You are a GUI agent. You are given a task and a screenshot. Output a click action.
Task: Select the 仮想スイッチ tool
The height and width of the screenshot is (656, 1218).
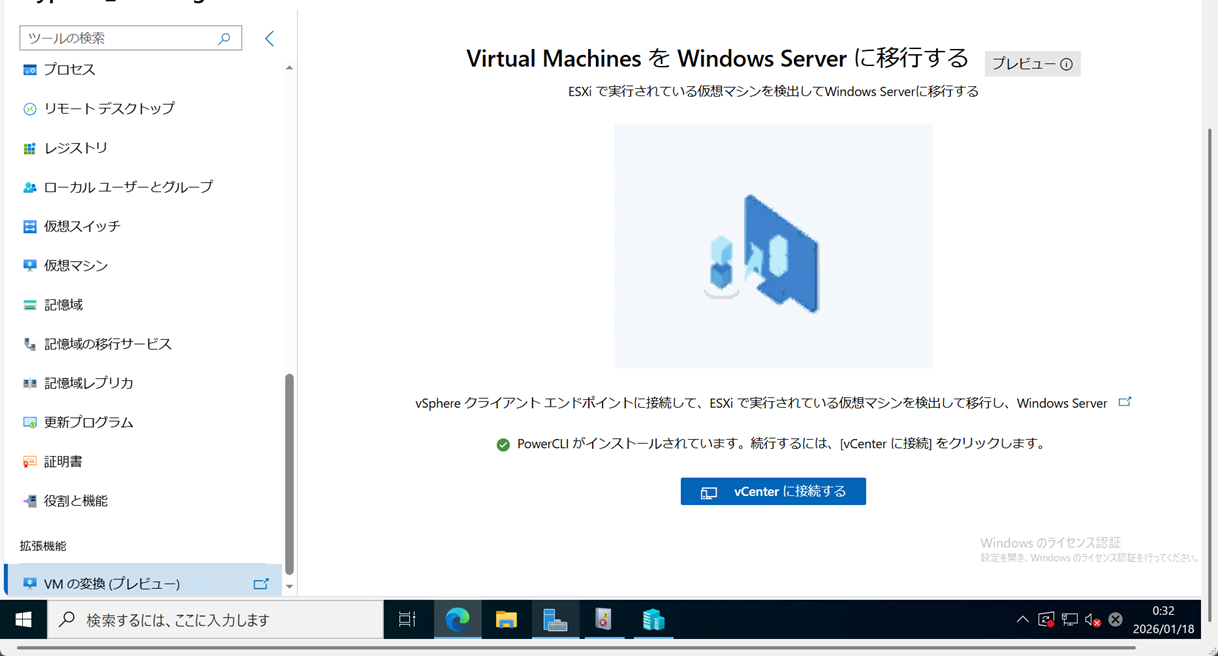pos(81,226)
